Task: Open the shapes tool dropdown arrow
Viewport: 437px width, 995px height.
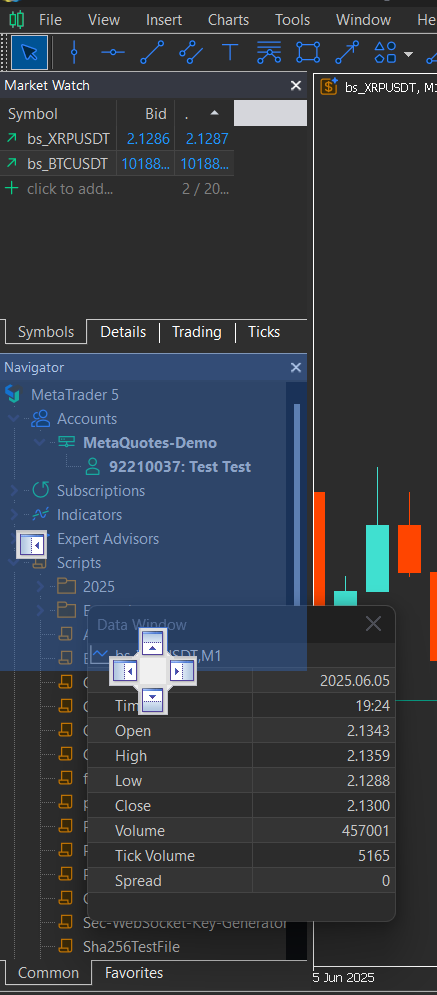Action: [408, 55]
